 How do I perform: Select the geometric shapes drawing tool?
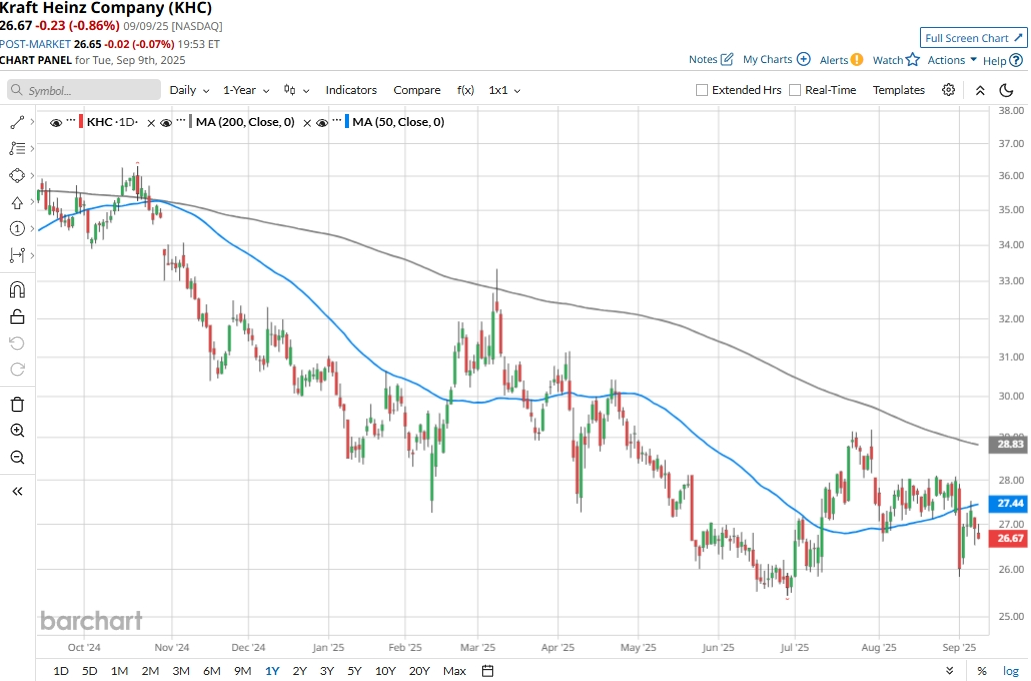pyautogui.click(x=17, y=176)
